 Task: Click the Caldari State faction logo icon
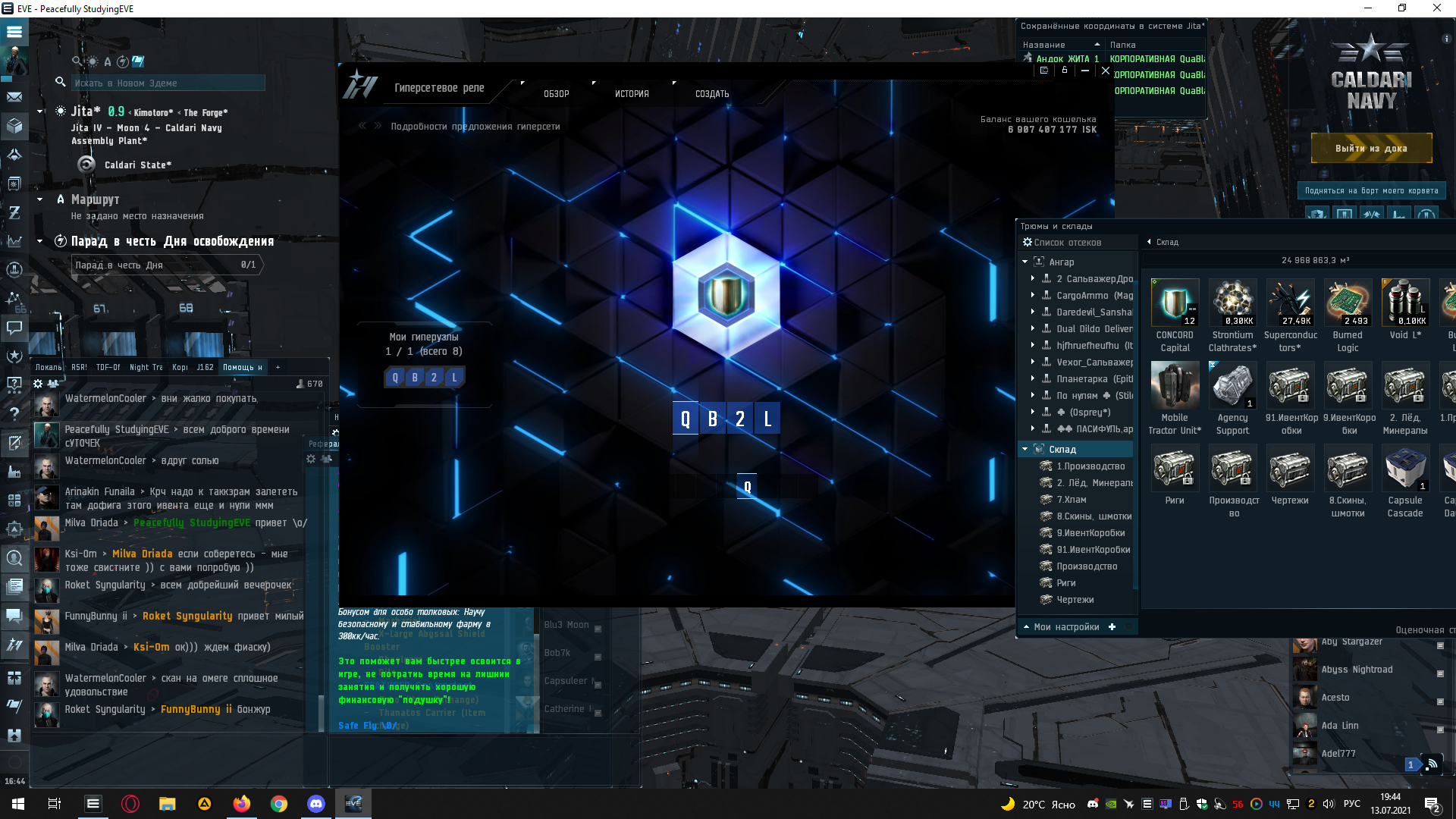[86, 165]
